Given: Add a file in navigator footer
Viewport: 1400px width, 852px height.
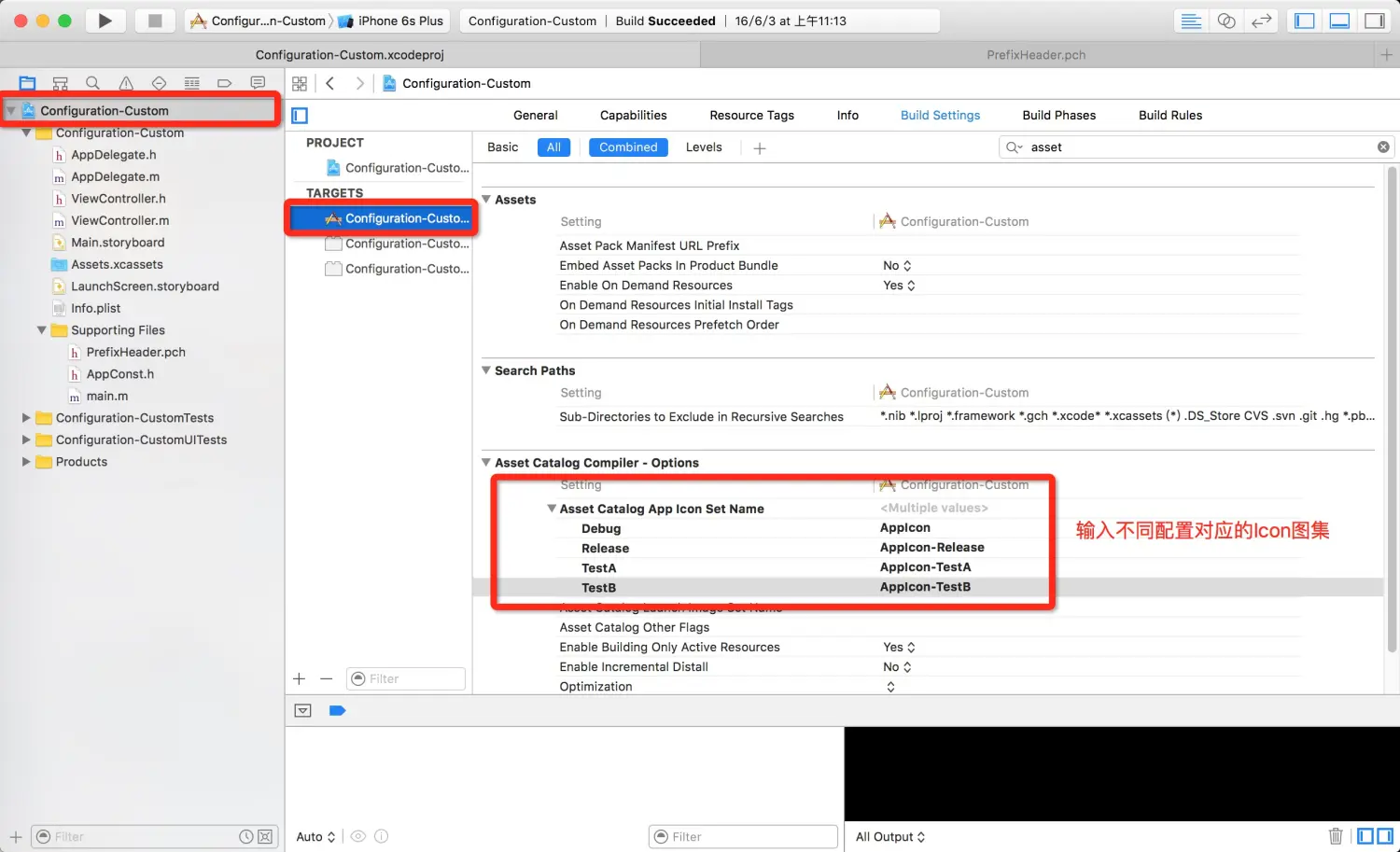Looking at the screenshot, I should 16,836.
